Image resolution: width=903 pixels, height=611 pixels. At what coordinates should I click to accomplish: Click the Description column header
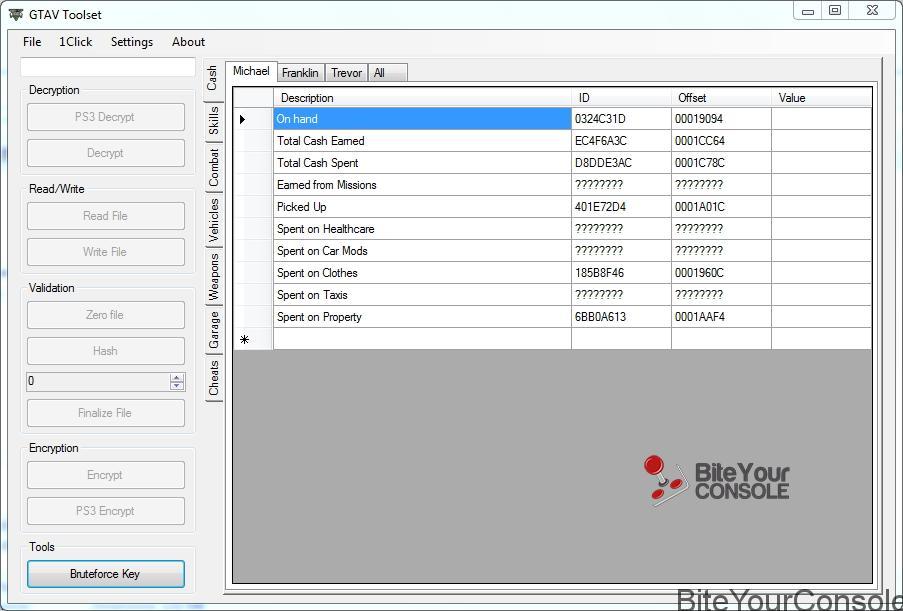pyautogui.click(x=422, y=98)
